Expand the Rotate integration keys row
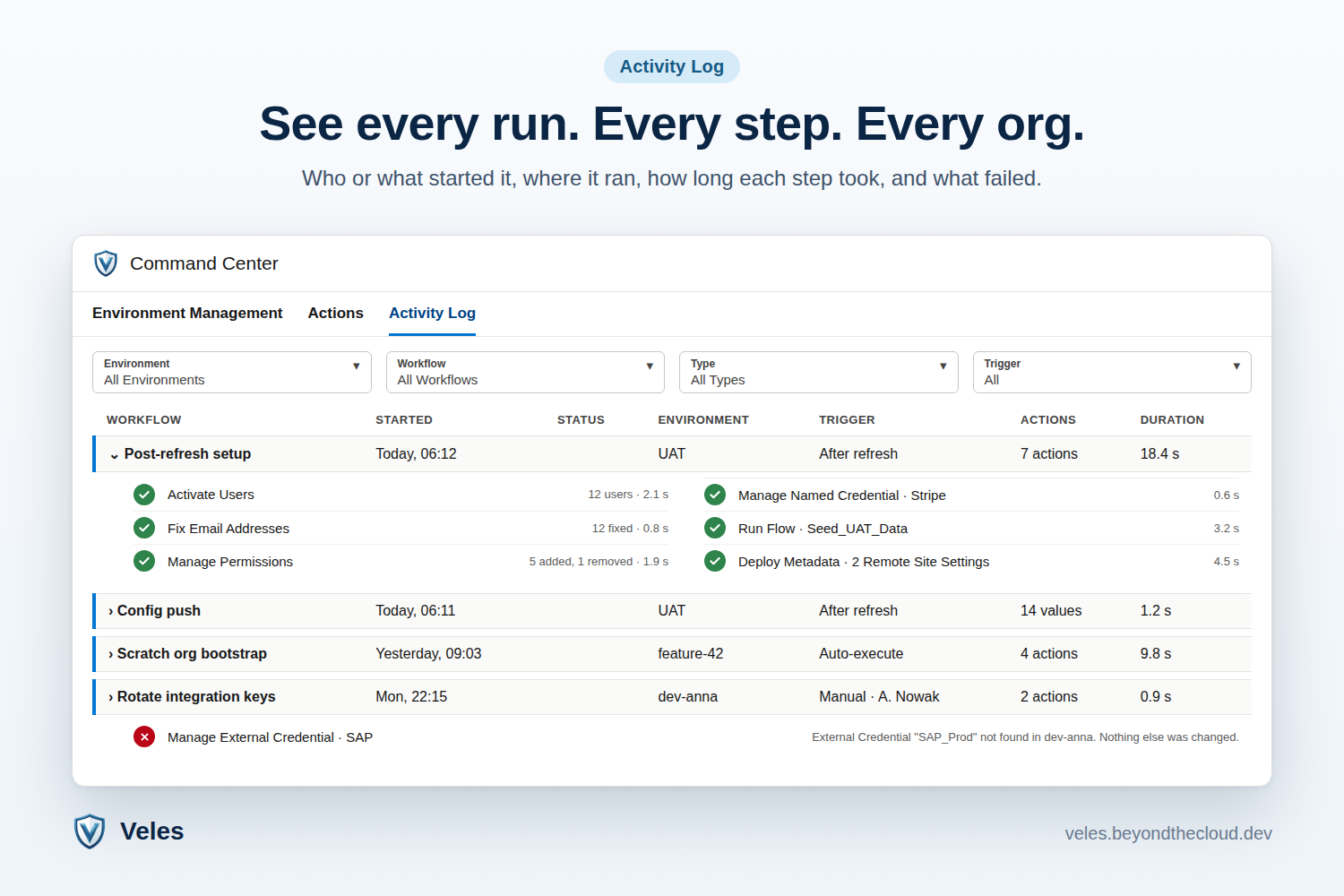 click(111, 697)
